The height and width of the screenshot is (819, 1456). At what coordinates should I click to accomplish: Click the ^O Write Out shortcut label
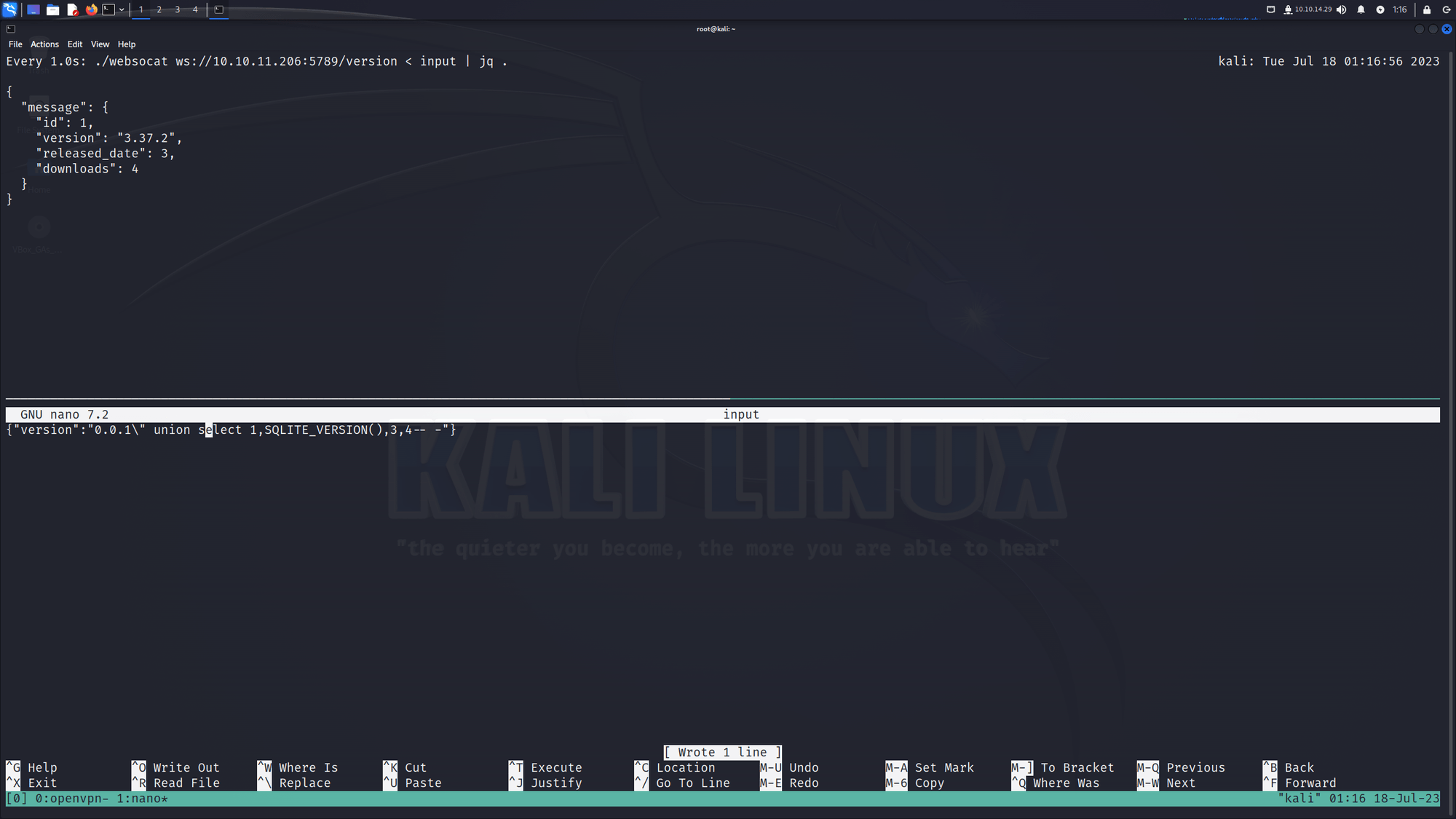tap(175, 767)
